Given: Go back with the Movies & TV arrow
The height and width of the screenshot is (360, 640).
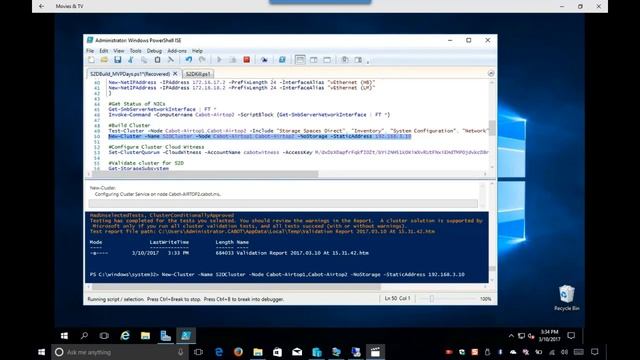Looking at the screenshot, I should [x=41, y=6].
